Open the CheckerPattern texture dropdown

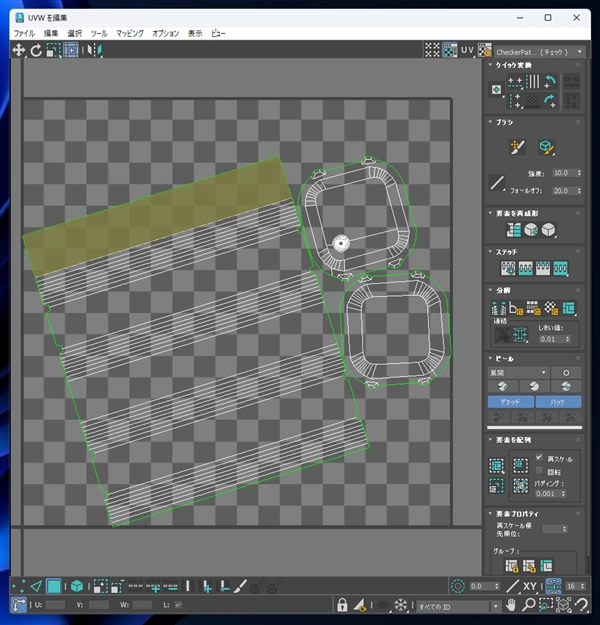(539, 50)
